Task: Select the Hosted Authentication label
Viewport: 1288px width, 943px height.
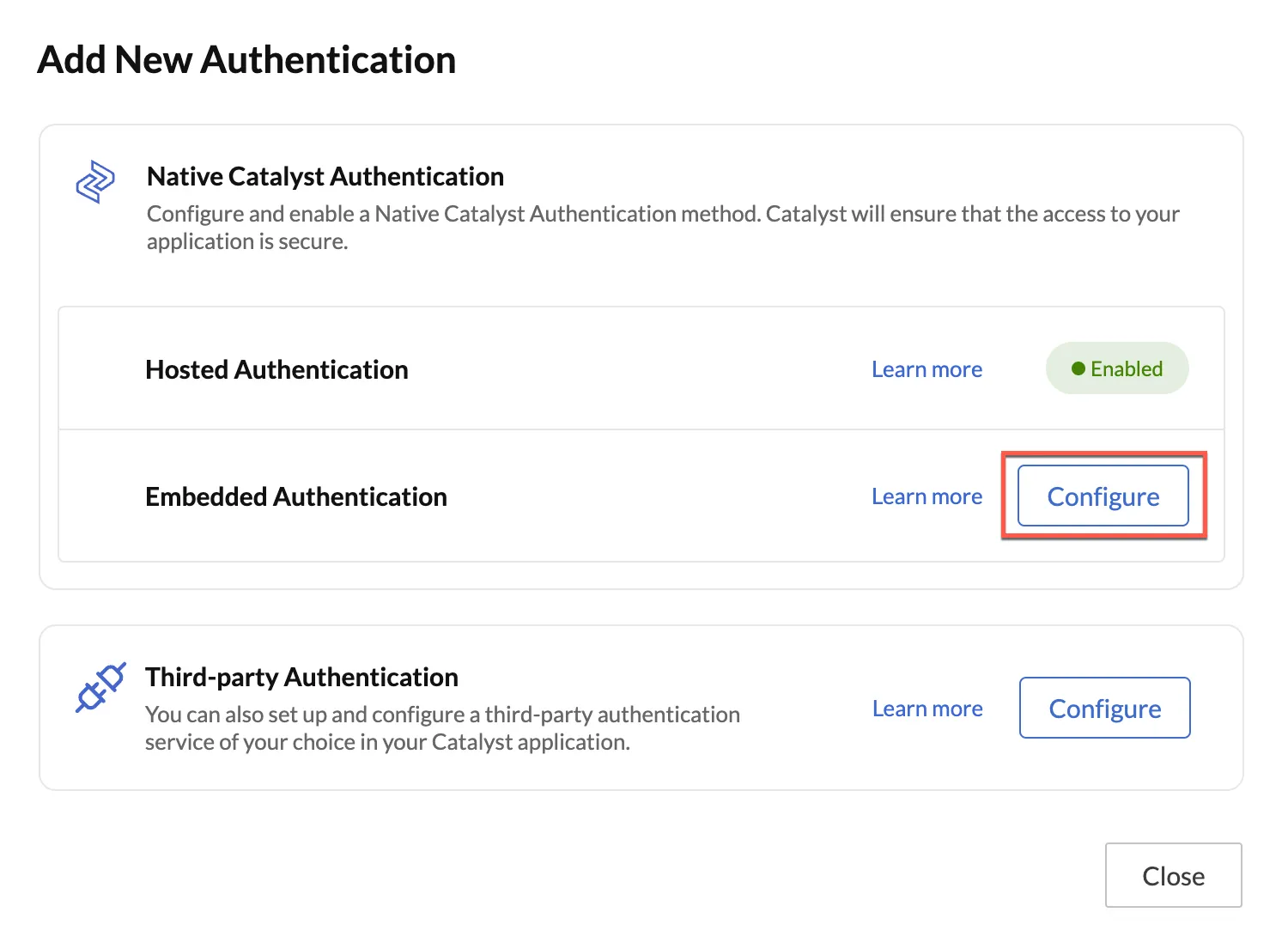Action: (x=276, y=369)
